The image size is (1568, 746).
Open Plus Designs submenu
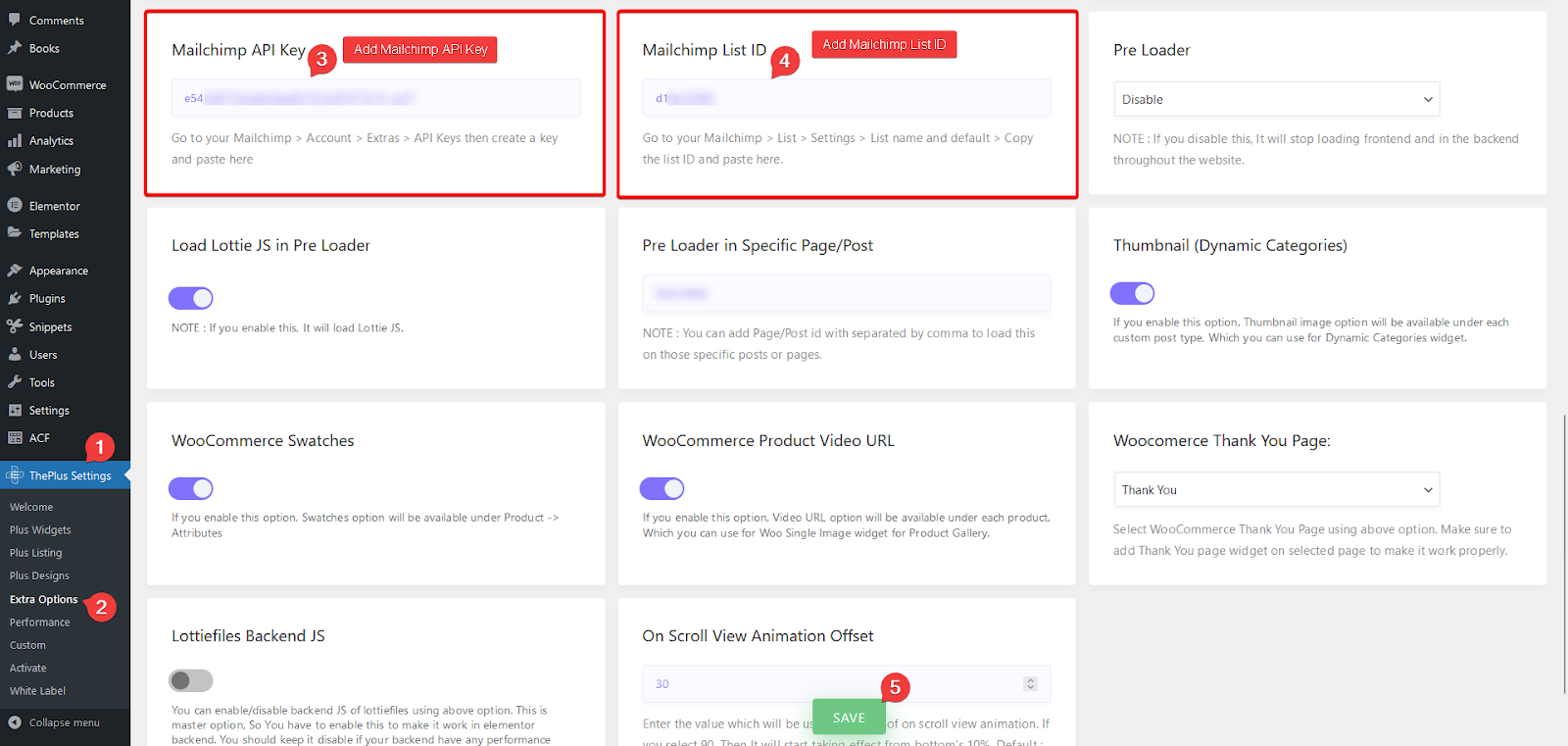39,575
